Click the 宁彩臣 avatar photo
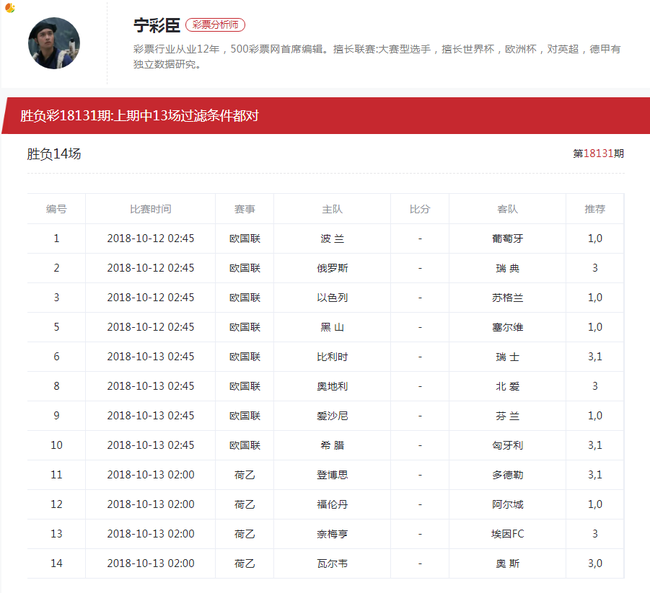The image size is (650, 593). 54,43
